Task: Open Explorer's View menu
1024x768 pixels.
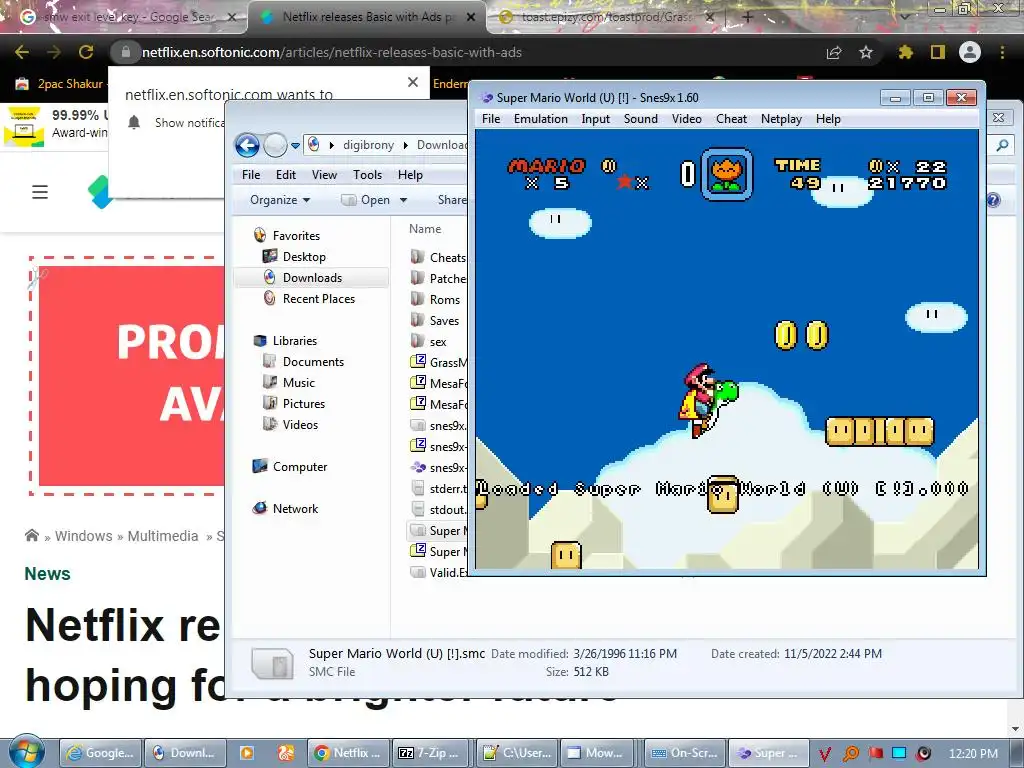Action: pos(324,174)
